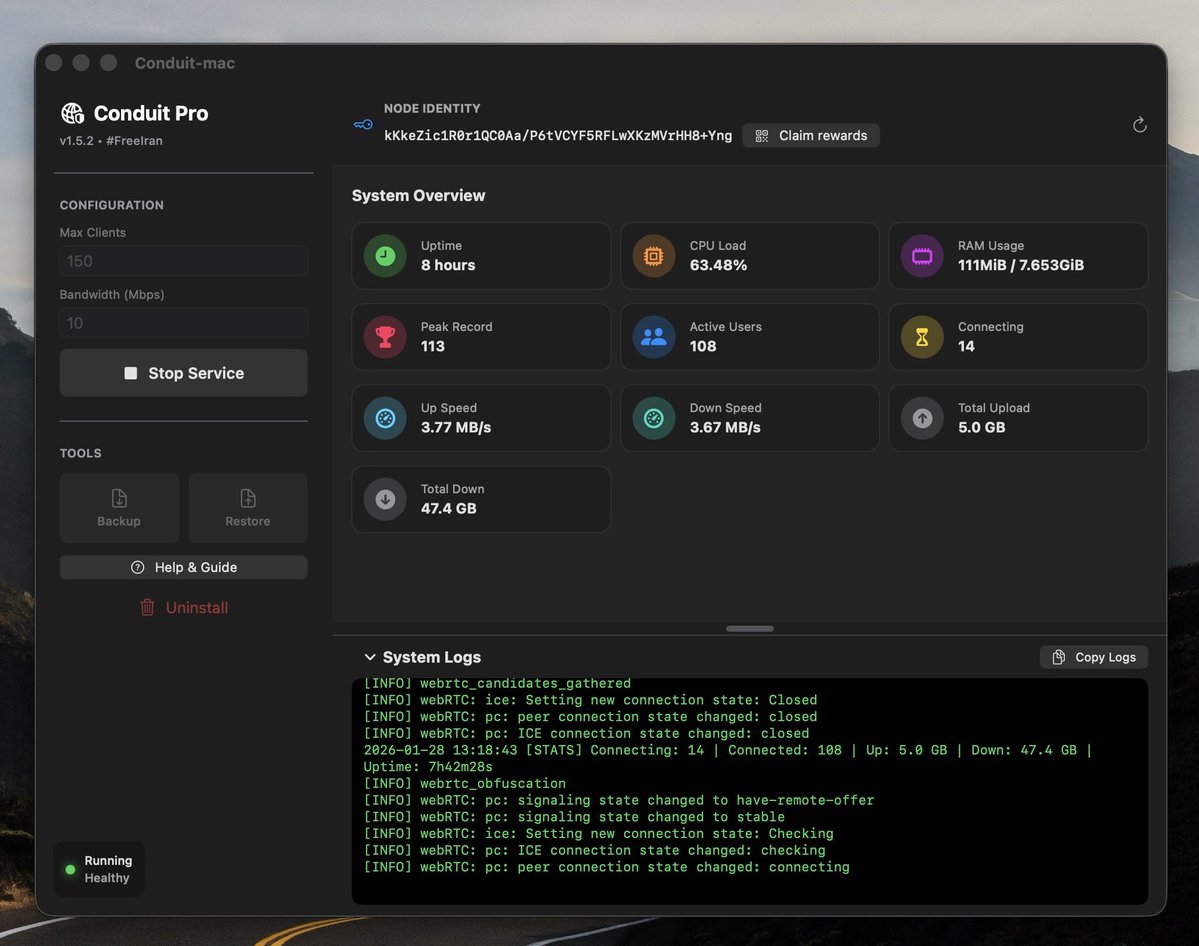Click the red trash Uninstall icon
Viewport: 1199px width, 946px height.
tap(148, 607)
